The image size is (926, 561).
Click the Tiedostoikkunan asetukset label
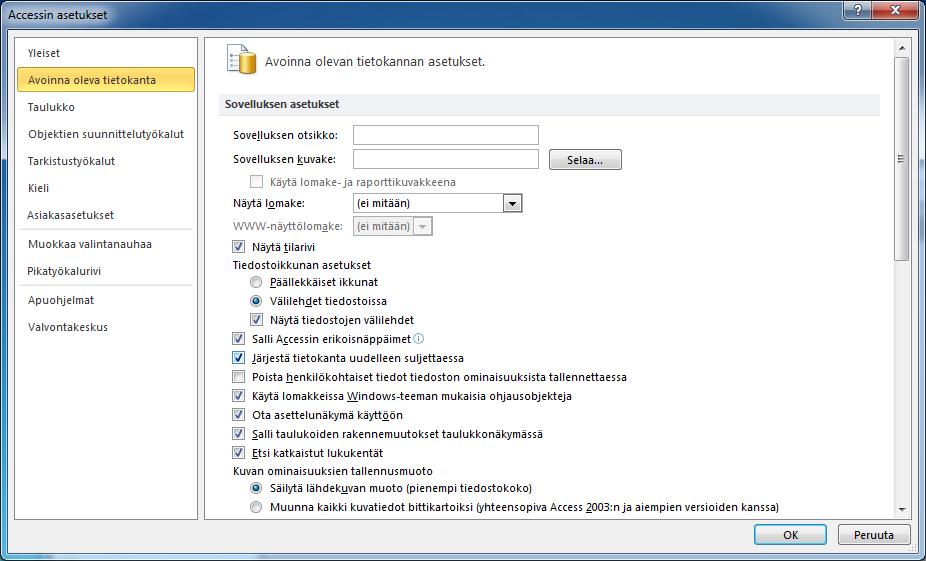click(302, 265)
